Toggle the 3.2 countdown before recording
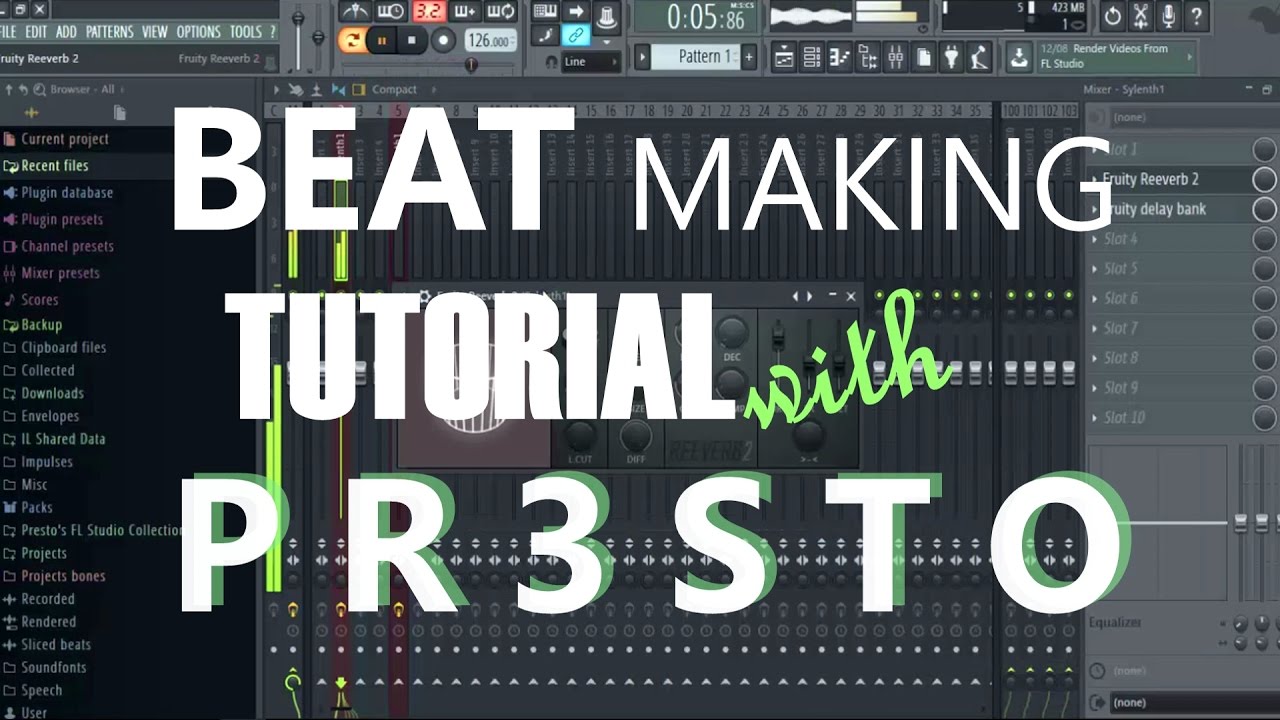 [428, 12]
